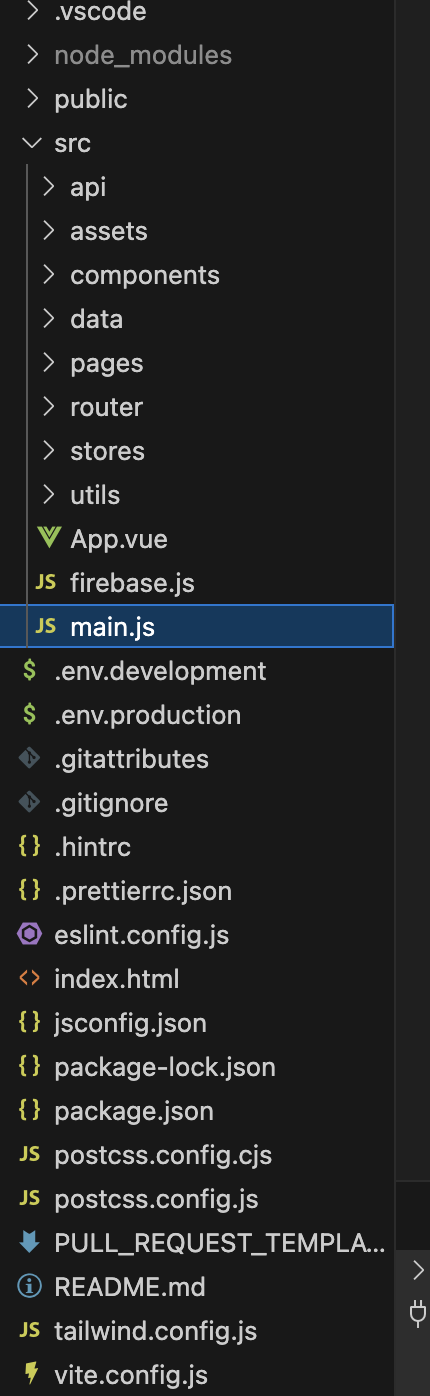Click the braces icon beside package.json
Image resolution: width=430 pixels, height=1396 pixels.
pyautogui.click(x=30, y=1111)
